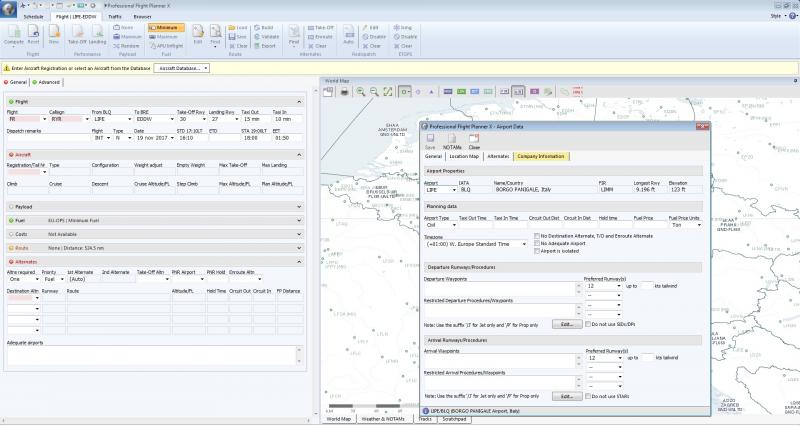Click the New flight icon
This screenshot has width=800, height=426.
pyautogui.click(x=54, y=35)
